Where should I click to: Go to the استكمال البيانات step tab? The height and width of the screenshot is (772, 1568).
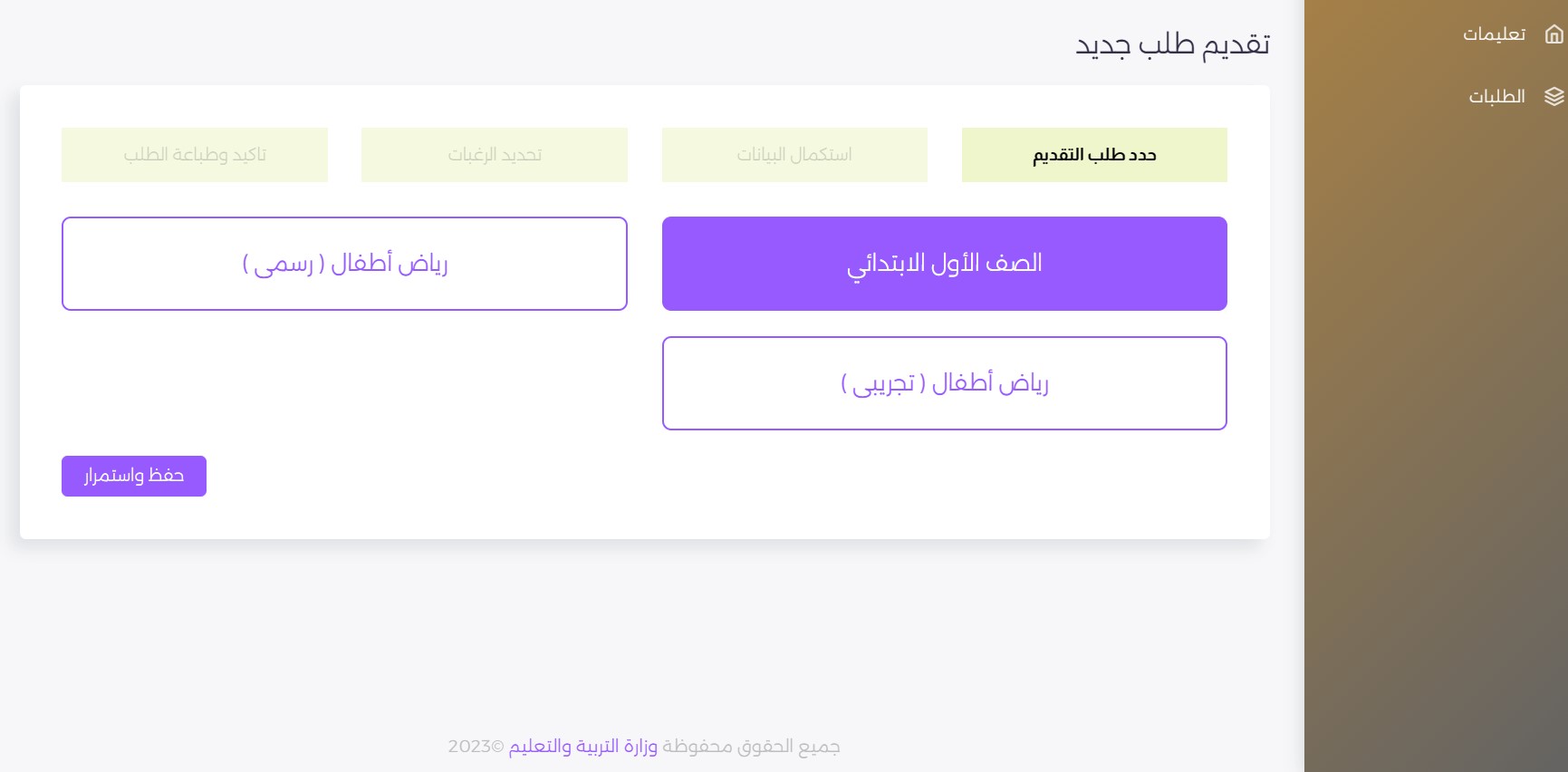point(794,155)
